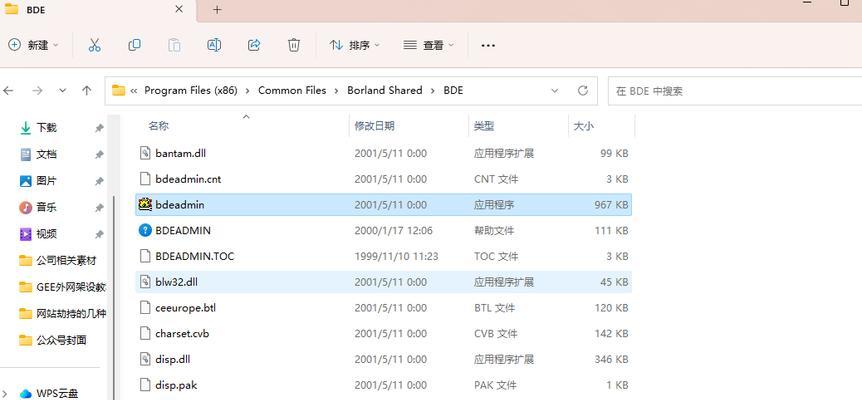Click the navigation pane vertical scrollbar
Viewport: 862px width, 400px height.
point(114,297)
